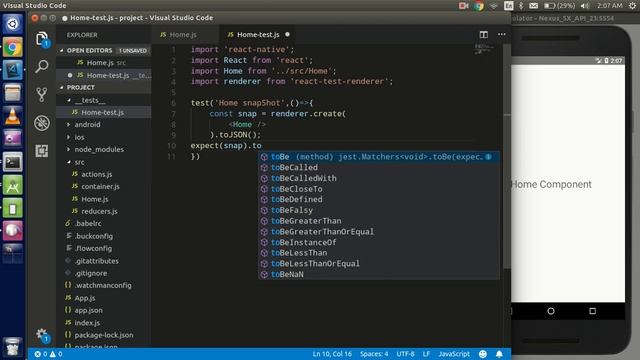The width and height of the screenshot is (640, 360).
Task: Click the errors and warnings status indicator
Action: coord(49,354)
